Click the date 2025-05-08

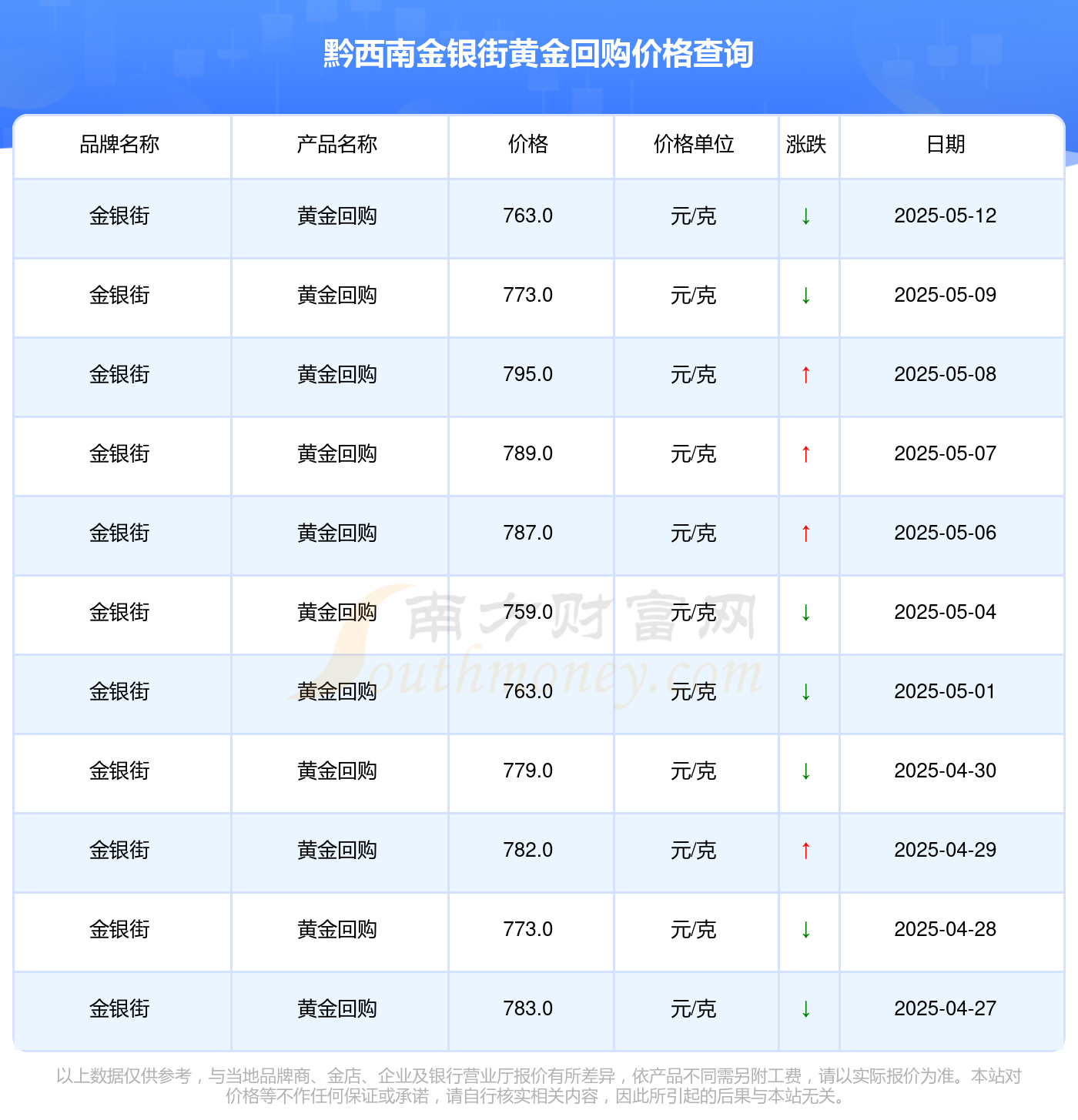coord(946,375)
